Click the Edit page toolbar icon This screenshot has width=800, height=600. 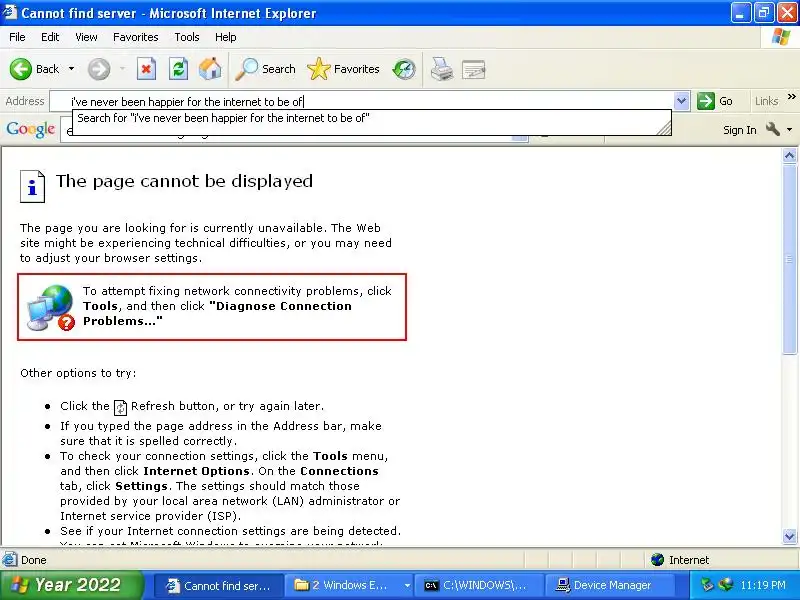coord(473,69)
